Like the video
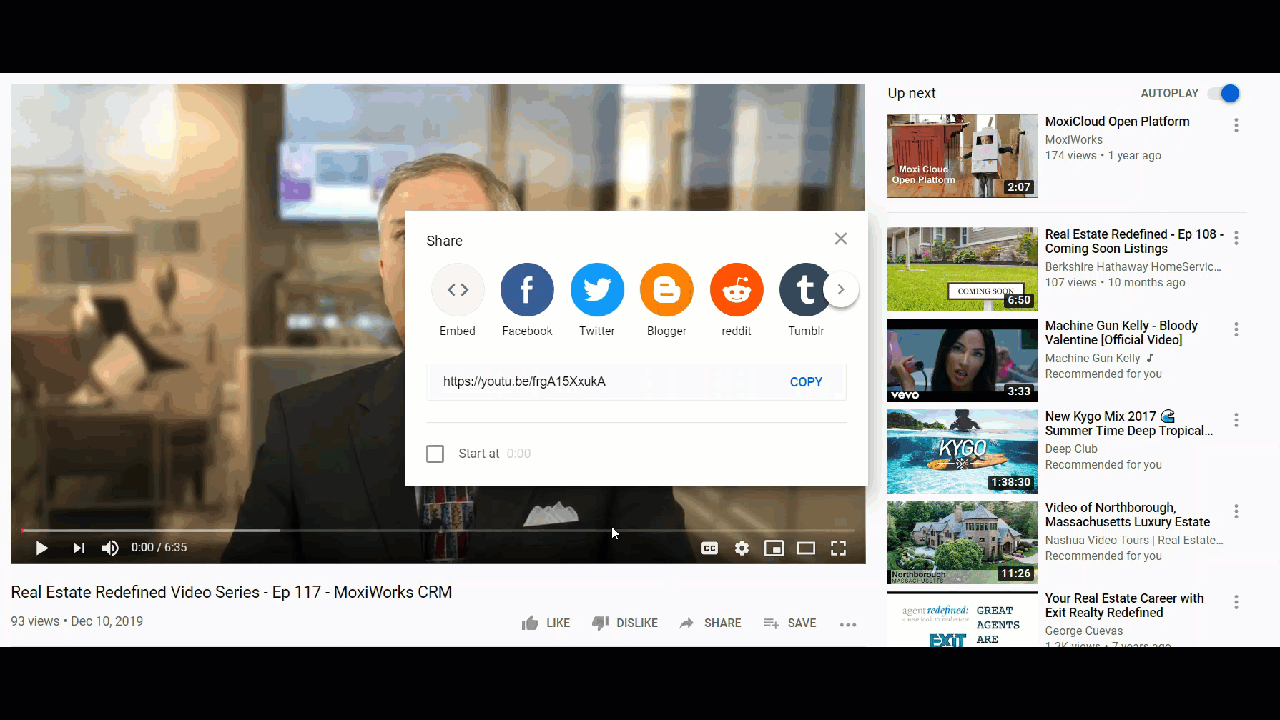This screenshot has width=1280, height=720. (546, 623)
